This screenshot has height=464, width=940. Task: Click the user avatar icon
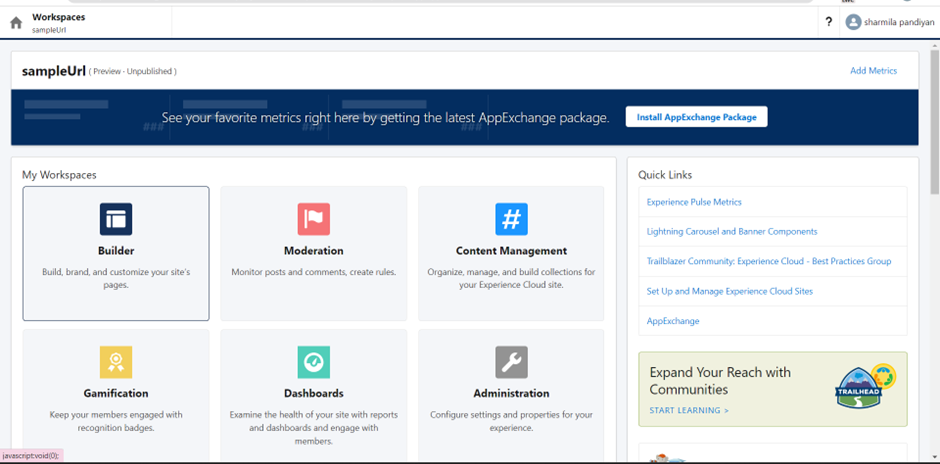[x=852, y=22]
